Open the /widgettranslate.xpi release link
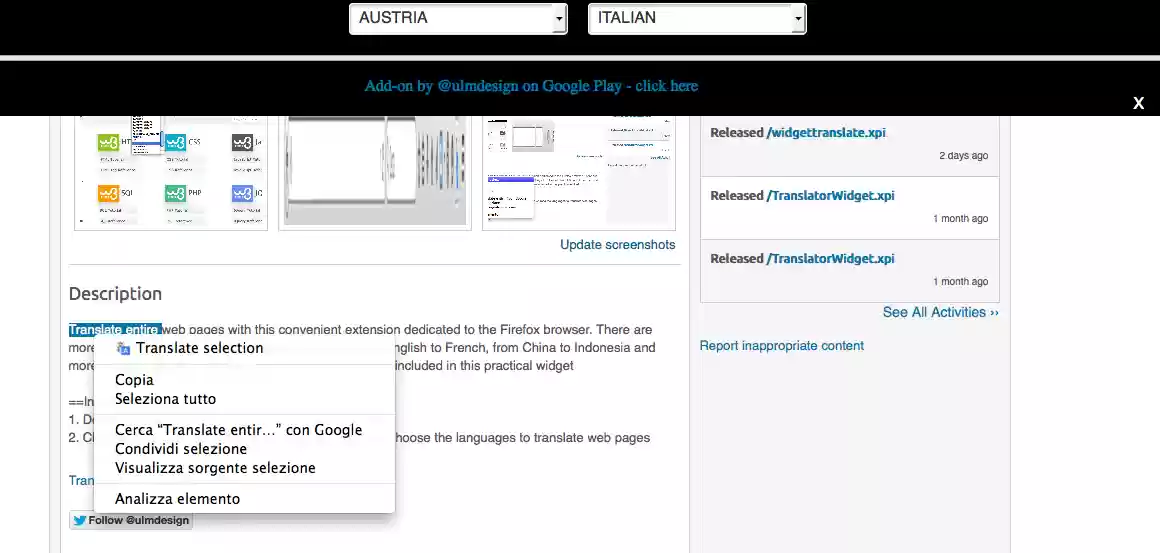 click(826, 133)
